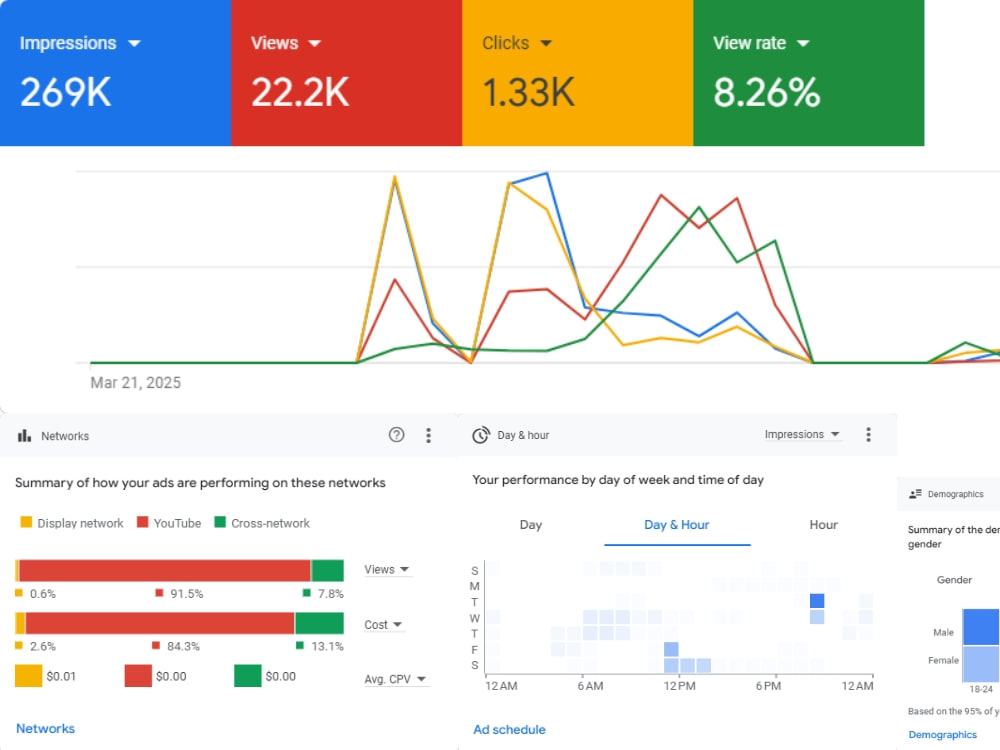Click the green Cross-network segment in Cost bar
This screenshot has width=1000, height=750.
tap(320, 623)
